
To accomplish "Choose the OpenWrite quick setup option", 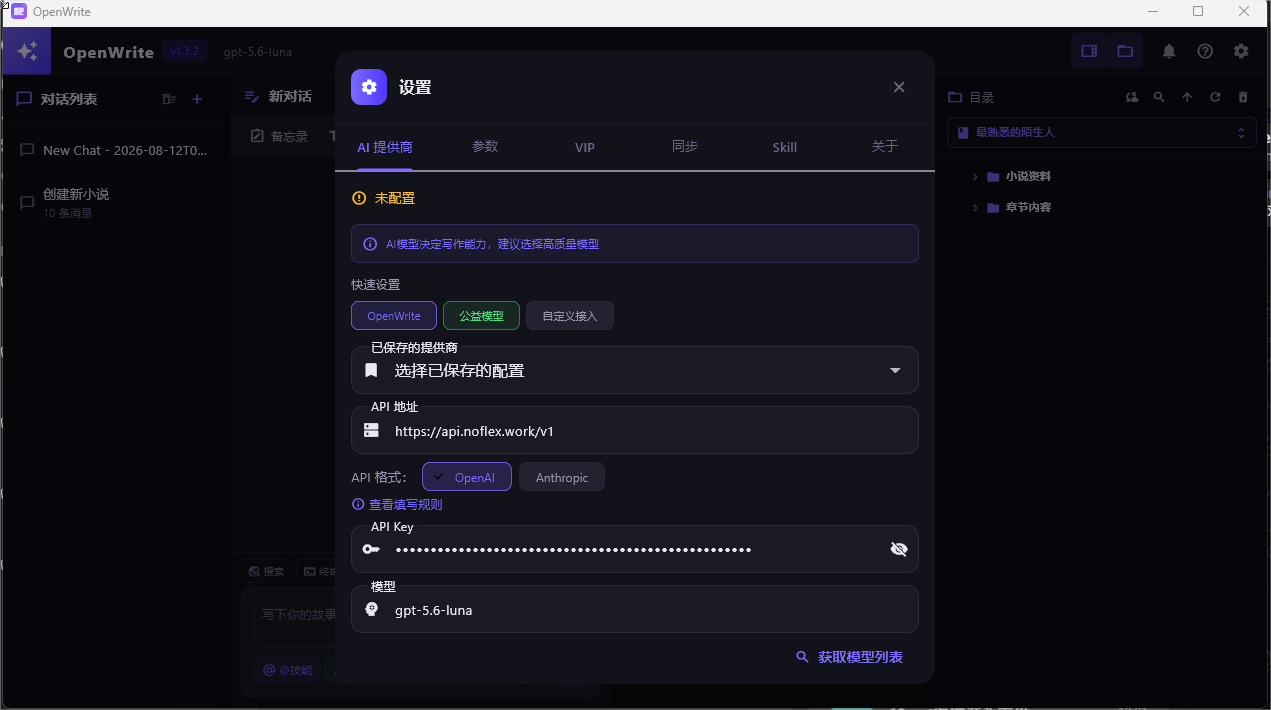I will 394,316.
